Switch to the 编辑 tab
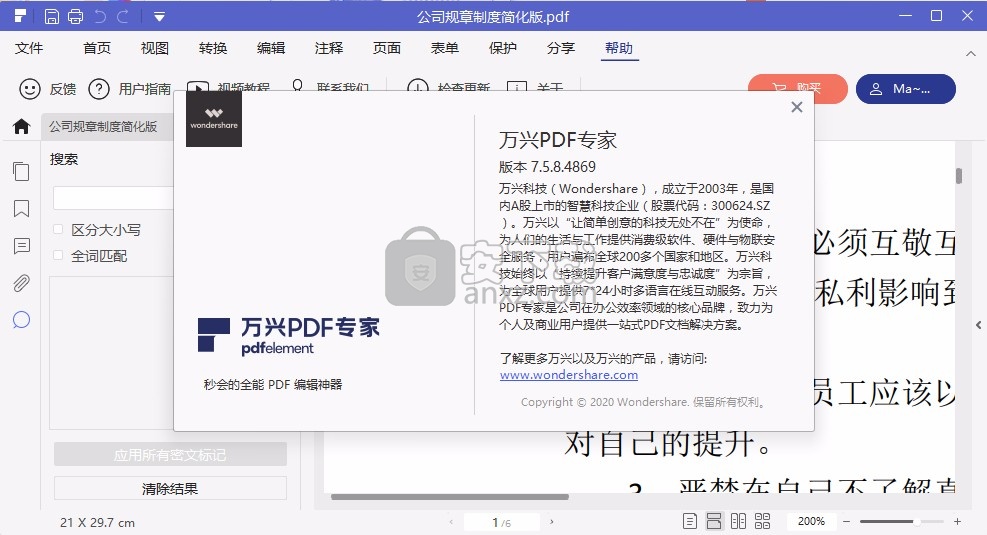This screenshot has height=535, width=987. (271, 48)
